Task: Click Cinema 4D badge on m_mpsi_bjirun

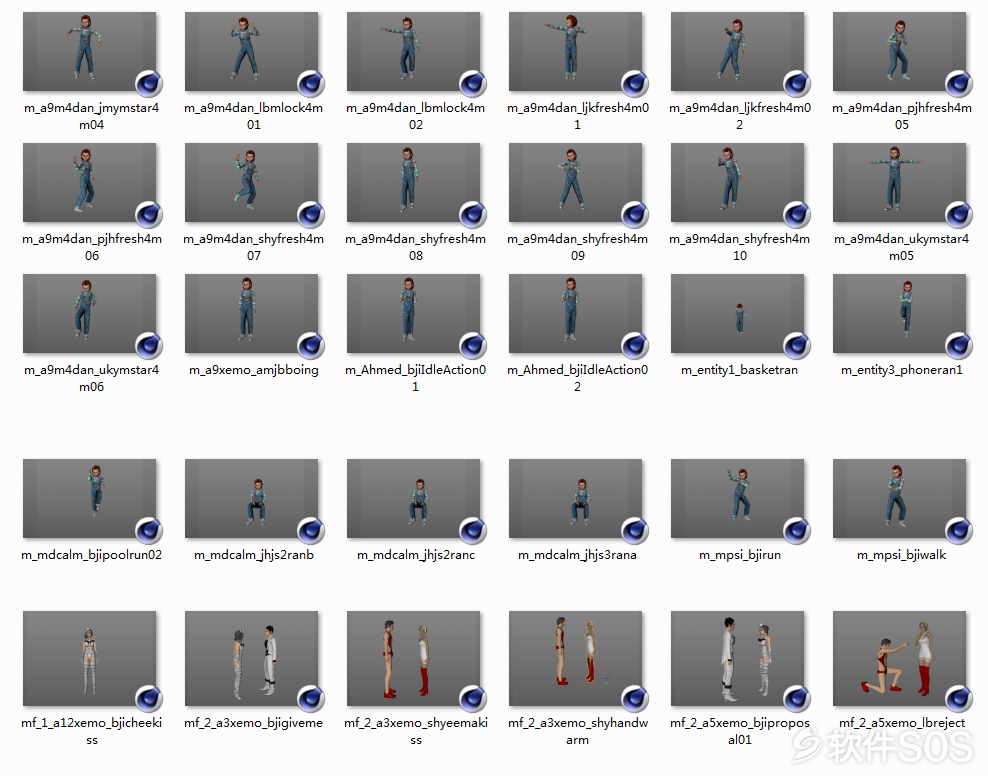Action: point(796,531)
